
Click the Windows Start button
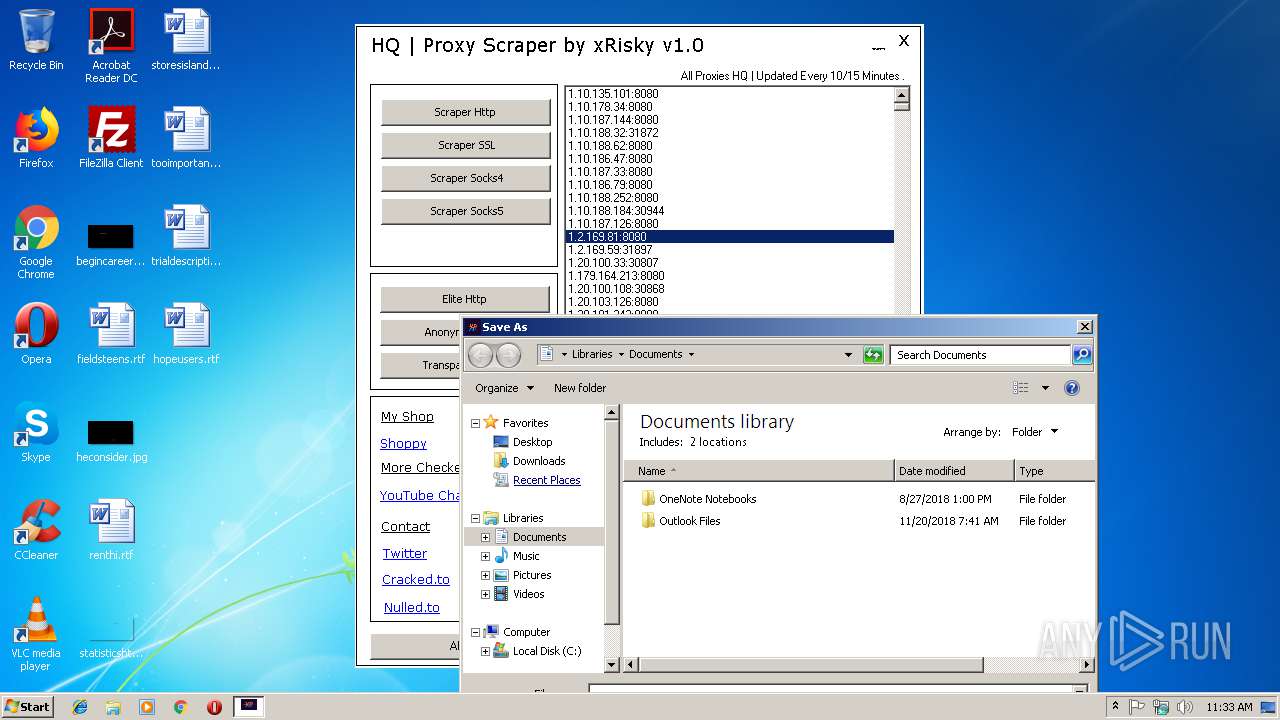pyautogui.click(x=28, y=707)
